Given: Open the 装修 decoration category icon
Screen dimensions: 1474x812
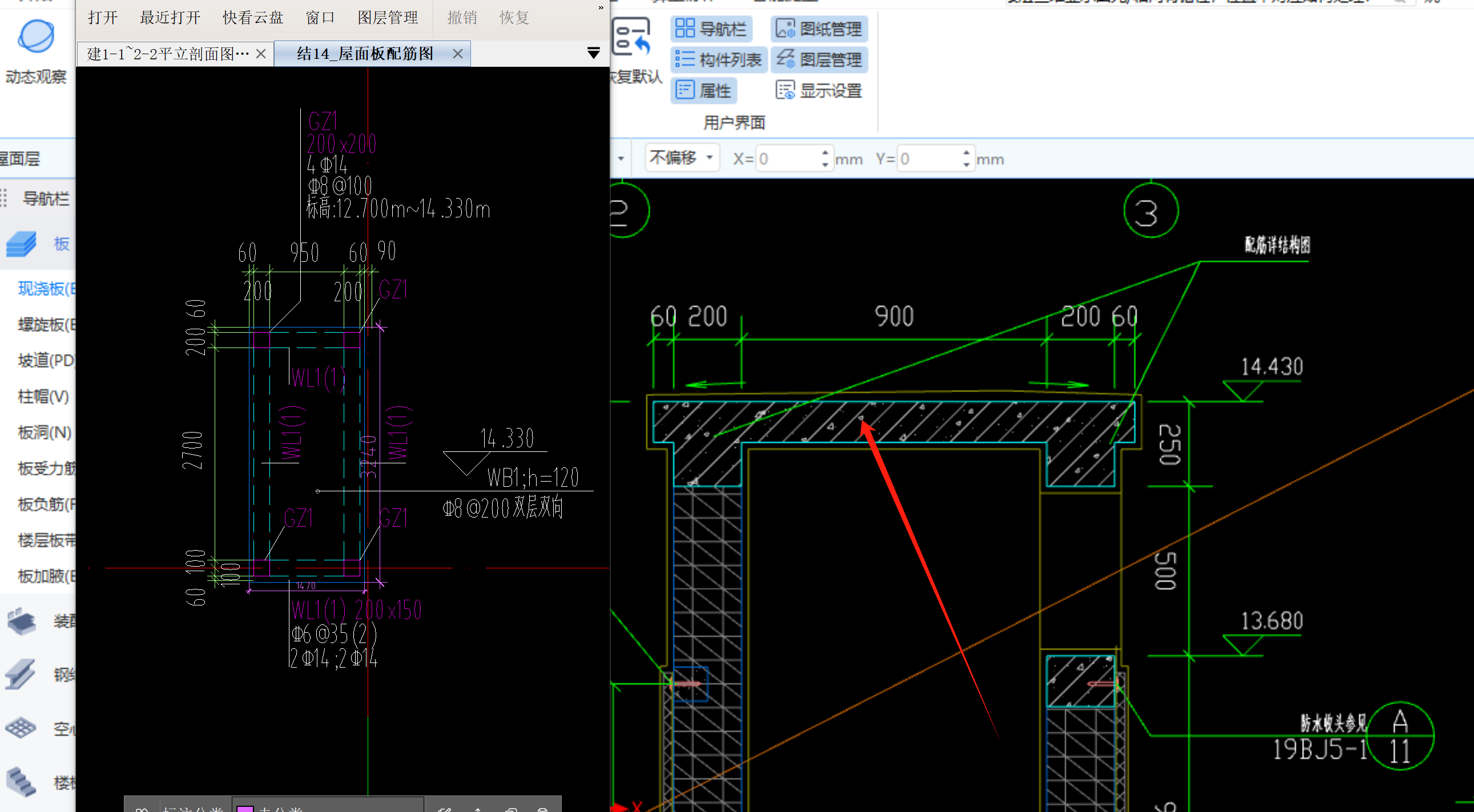Looking at the screenshot, I should coord(21,621).
